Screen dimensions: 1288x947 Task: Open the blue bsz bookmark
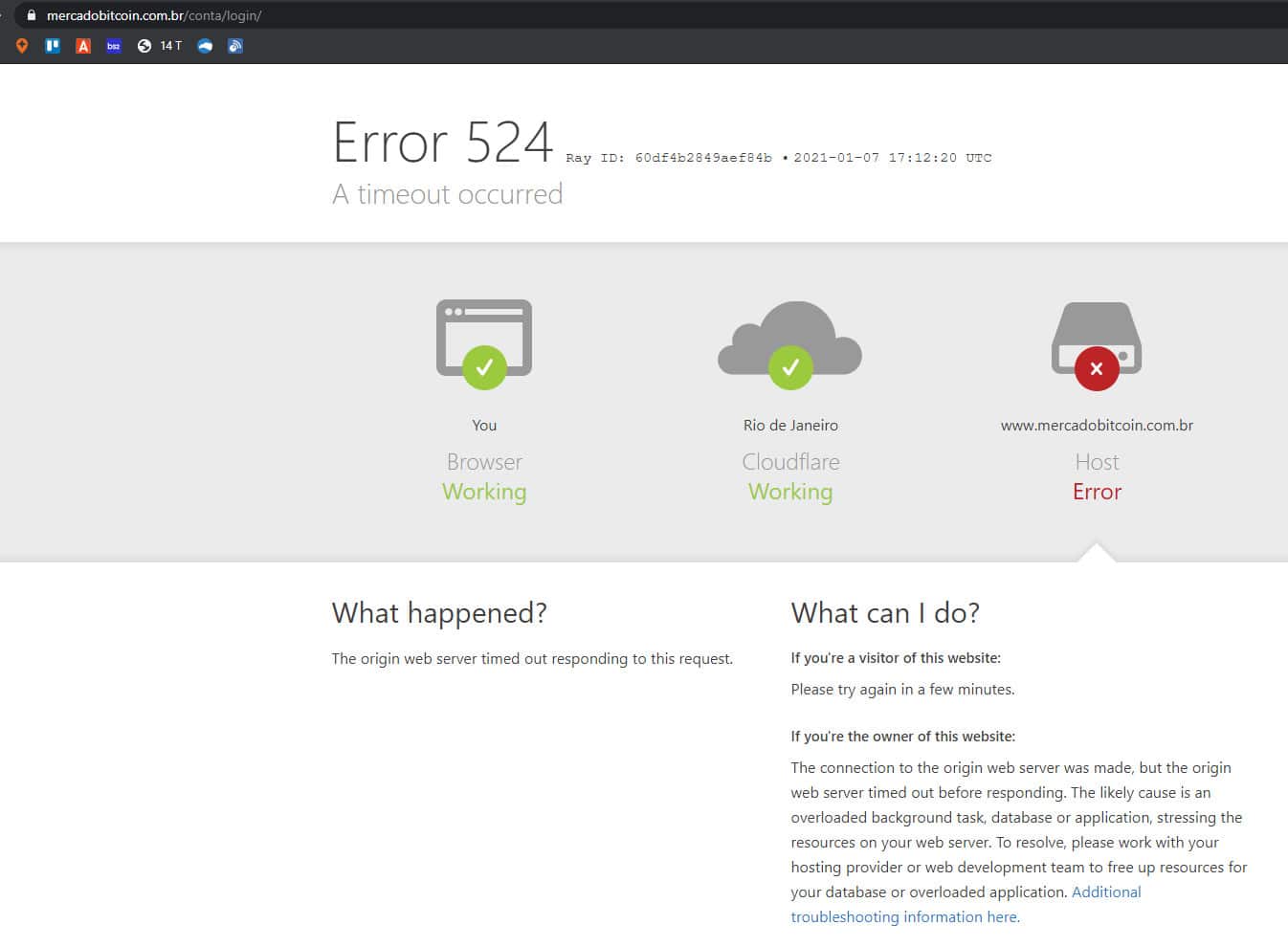114,46
